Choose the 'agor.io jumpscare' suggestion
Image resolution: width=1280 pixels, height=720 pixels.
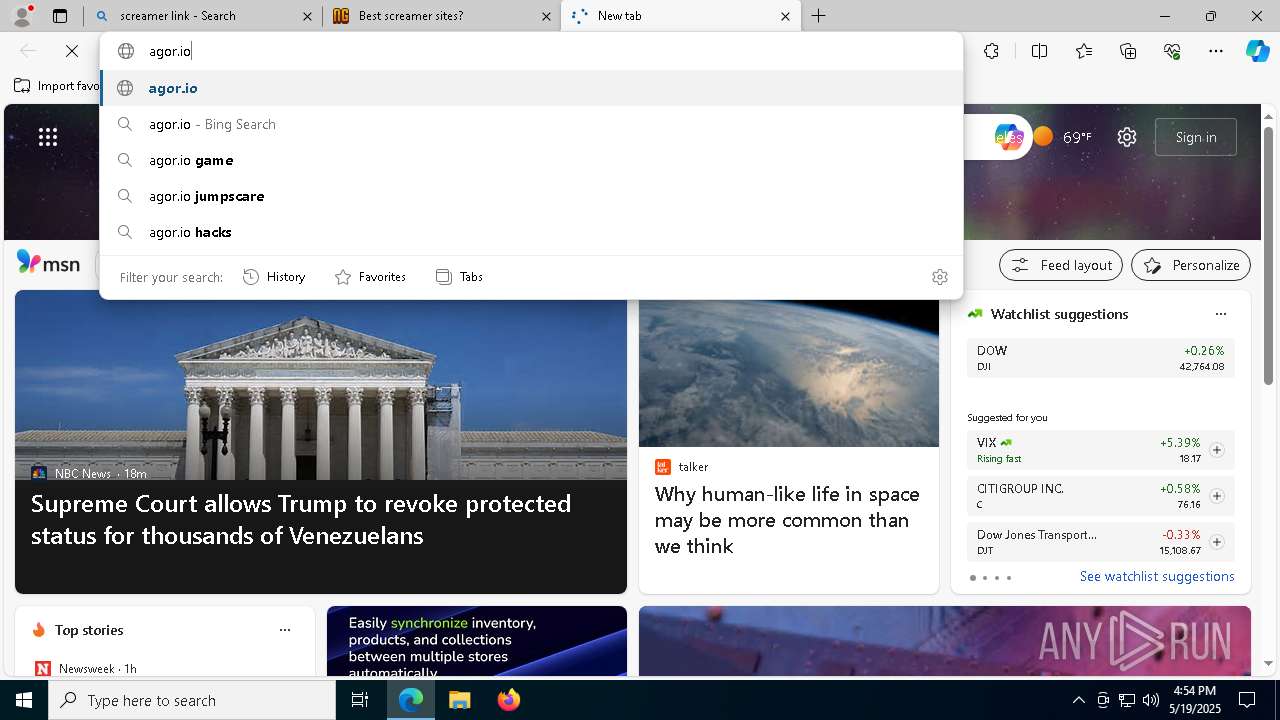(x=531, y=196)
